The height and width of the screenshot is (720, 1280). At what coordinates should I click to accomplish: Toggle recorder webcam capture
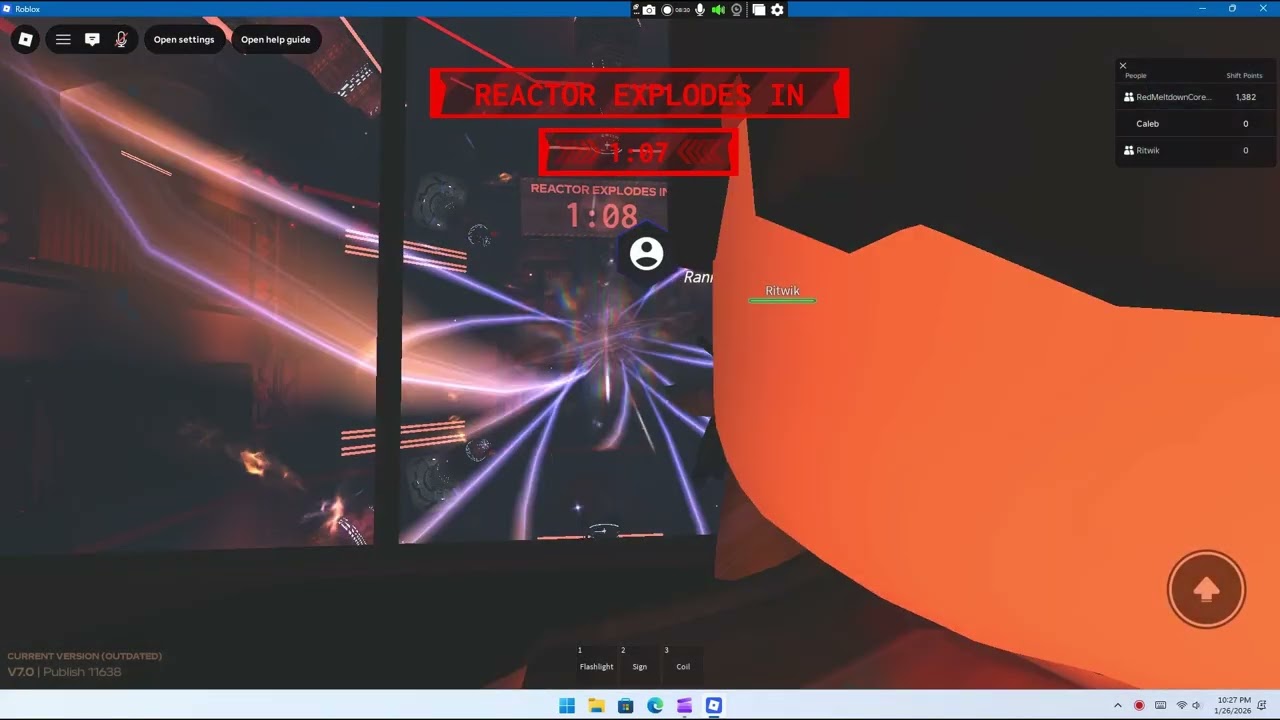pos(737,9)
